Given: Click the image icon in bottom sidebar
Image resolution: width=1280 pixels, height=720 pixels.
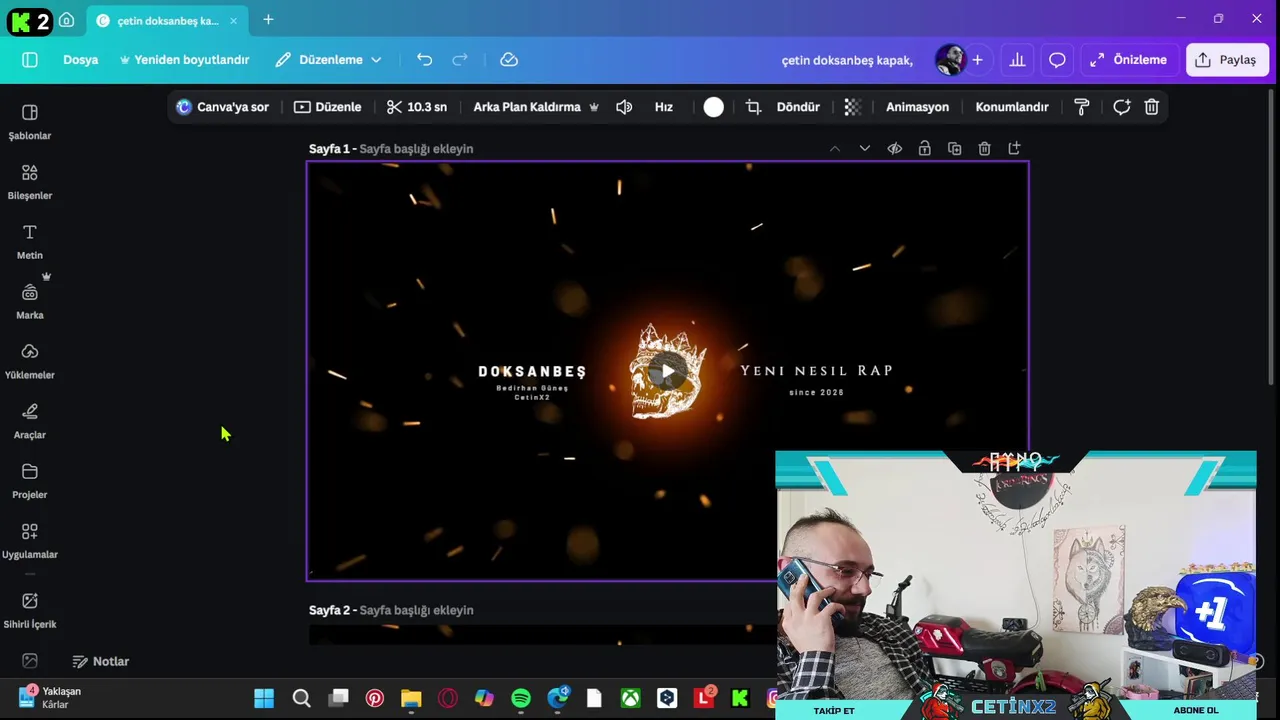Looking at the screenshot, I should [x=30, y=661].
